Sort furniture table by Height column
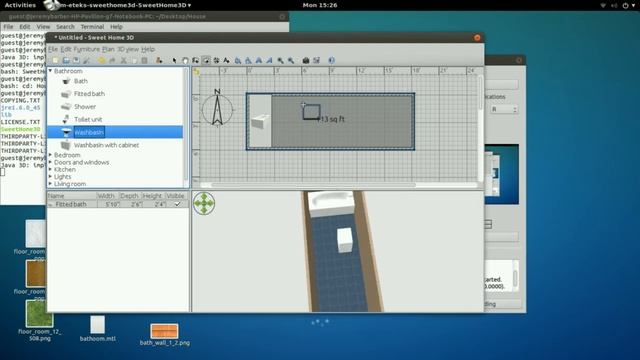The height and width of the screenshot is (360, 640). 153,196
